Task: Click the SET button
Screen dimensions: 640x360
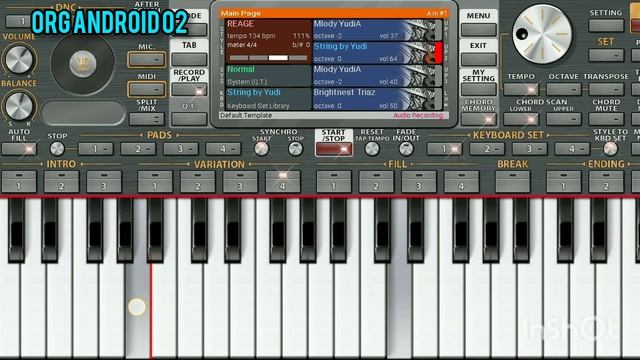Action: point(606,55)
